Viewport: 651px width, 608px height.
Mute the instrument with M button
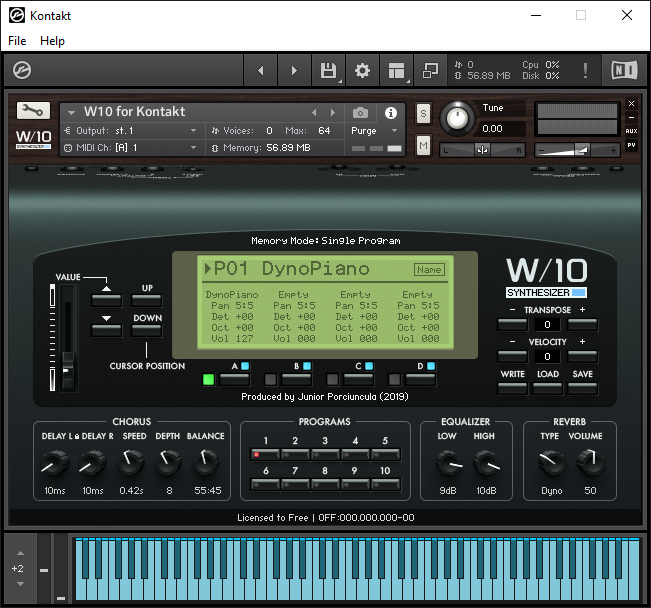[423, 145]
